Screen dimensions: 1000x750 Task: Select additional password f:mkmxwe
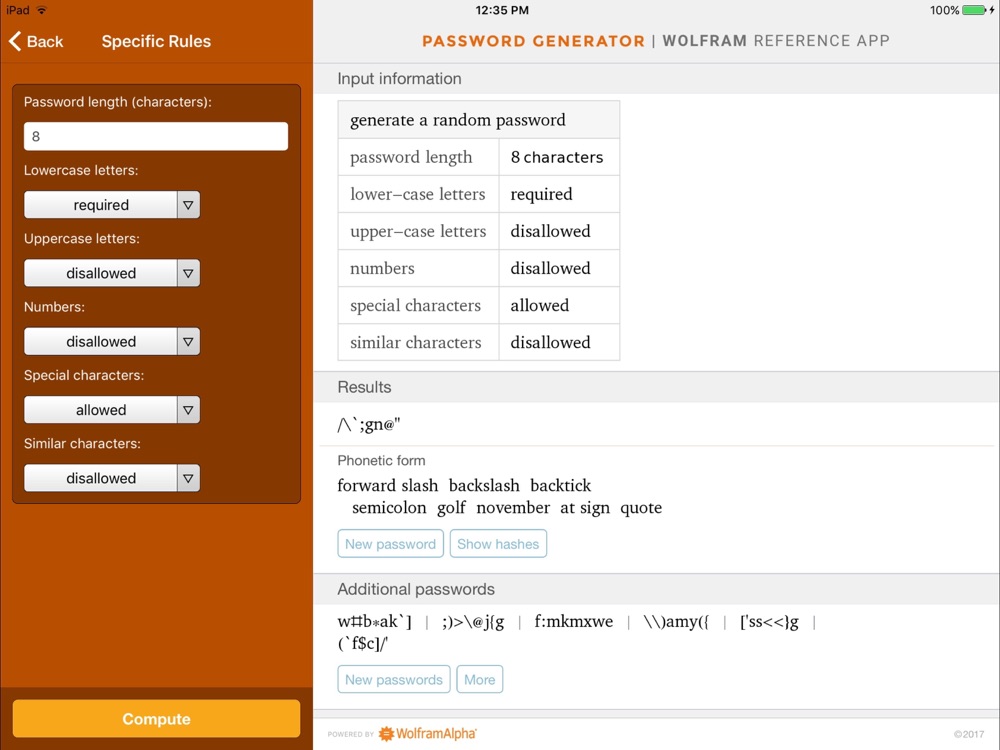tap(574, 621)
